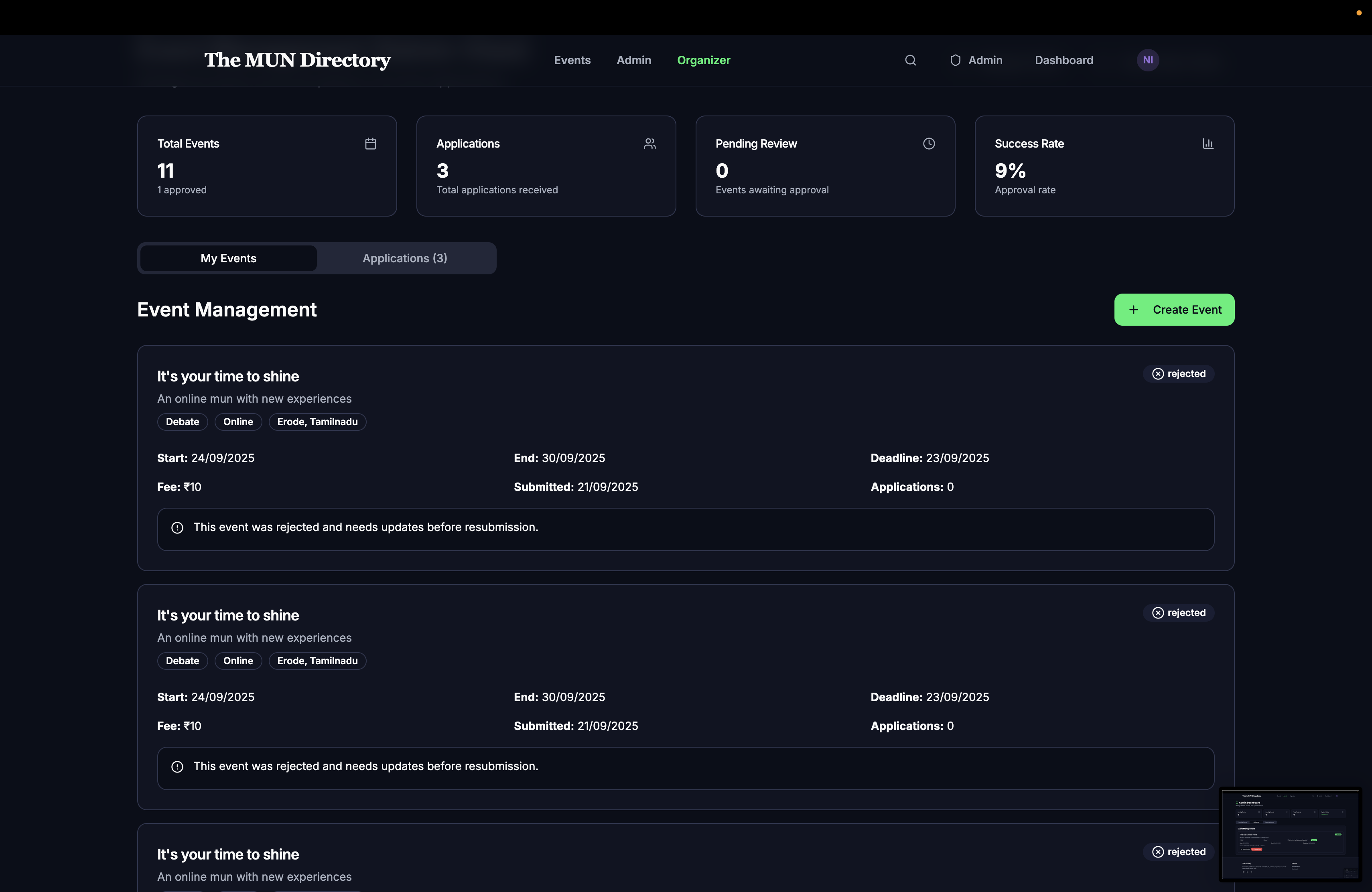This screenshot has height=892, width=1372.
Task: Click the info icon in first rejection notice
Action: tap(177, 528)
